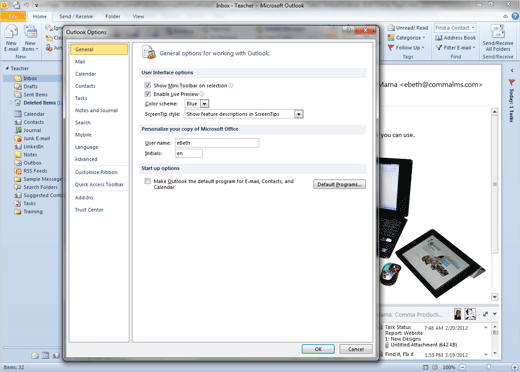Open the LinkedIn folder
Screen dimensions: 520x372
33,147
